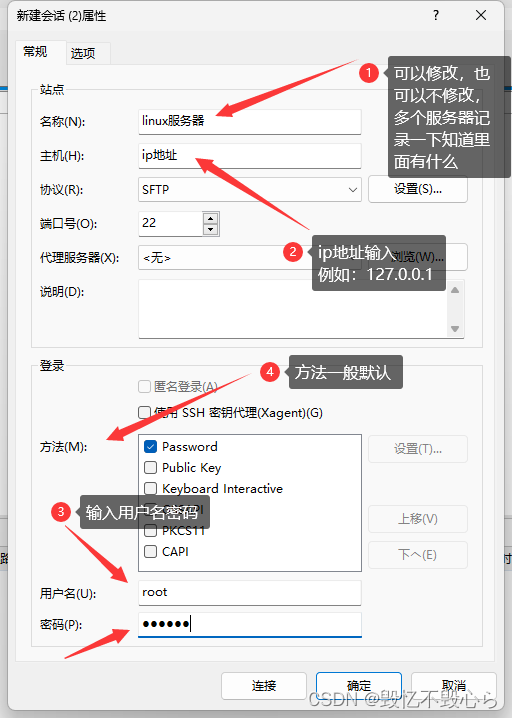The height and width of the screenshot is (718, 512).
Task: Click the port number field showing 22
Action: point(170,223)
